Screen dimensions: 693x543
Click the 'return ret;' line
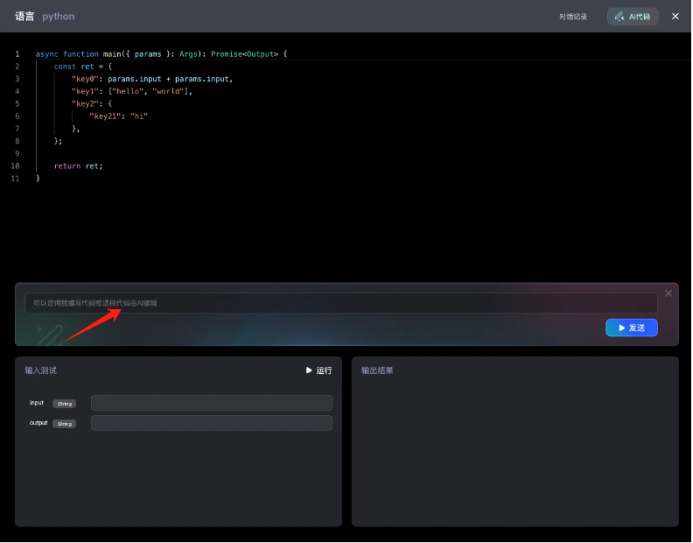pos(78,166)
